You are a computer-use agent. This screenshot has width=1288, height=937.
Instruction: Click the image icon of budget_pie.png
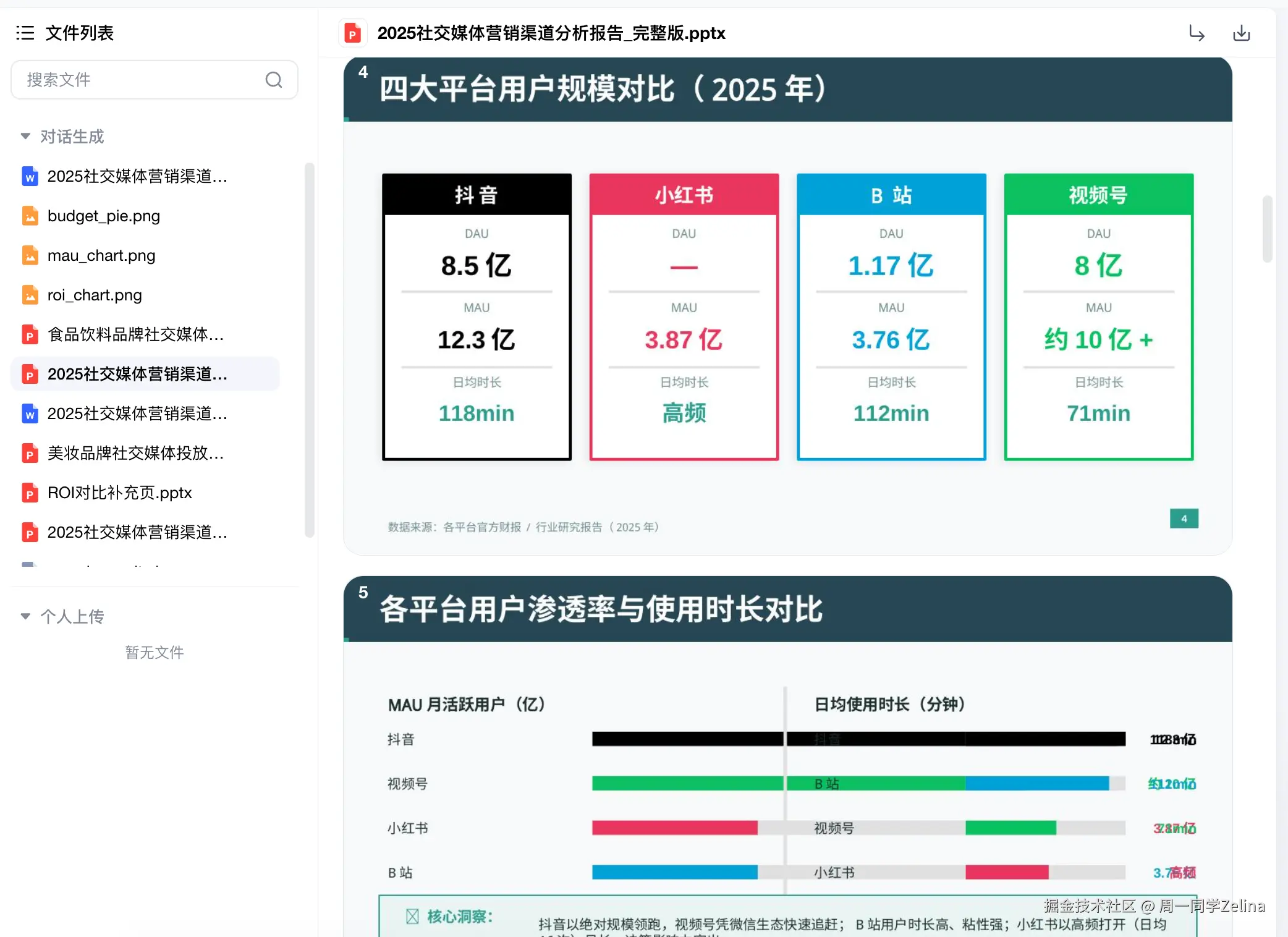[x=30, y=216]
